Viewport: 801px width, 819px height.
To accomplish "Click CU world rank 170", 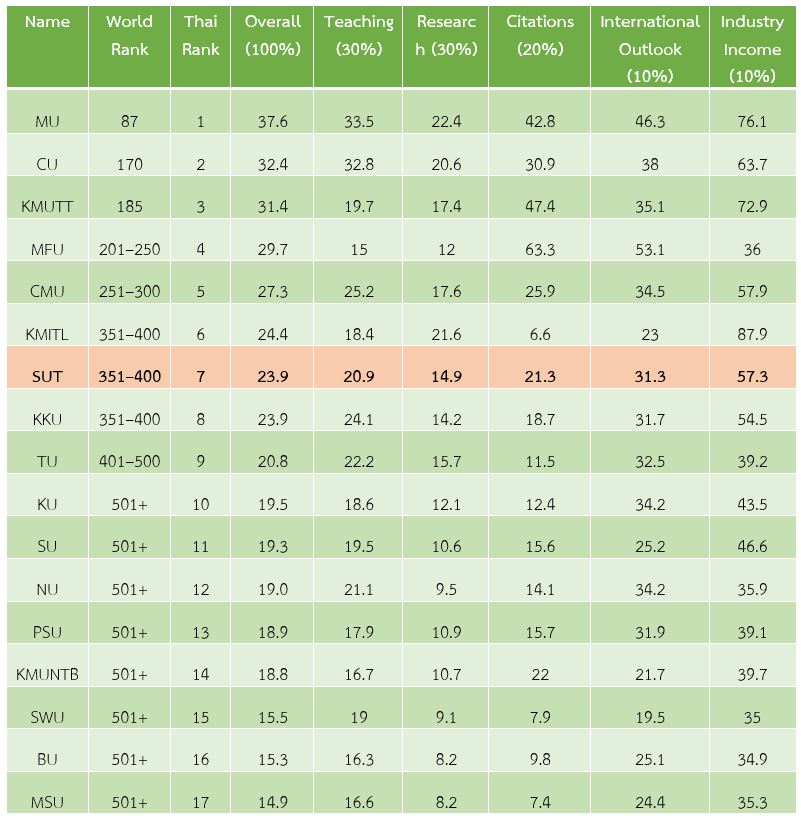I will pos(129,165).
